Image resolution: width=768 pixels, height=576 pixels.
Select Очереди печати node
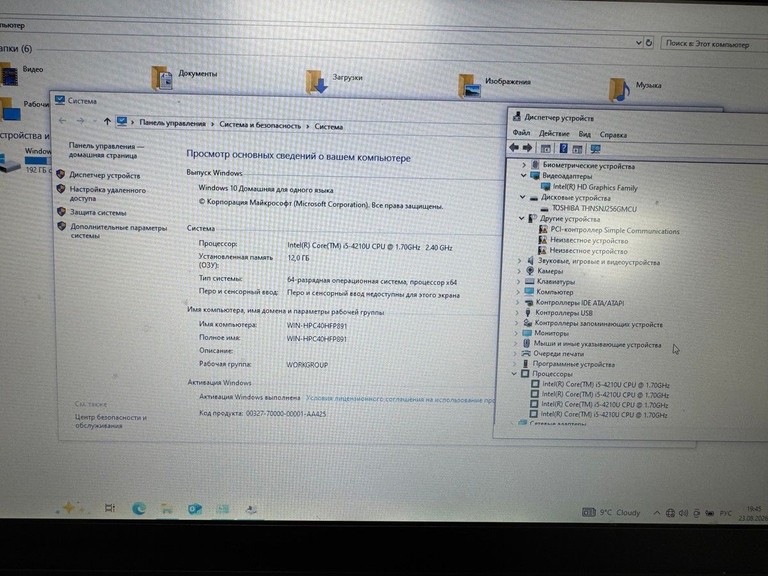point(558,353)
